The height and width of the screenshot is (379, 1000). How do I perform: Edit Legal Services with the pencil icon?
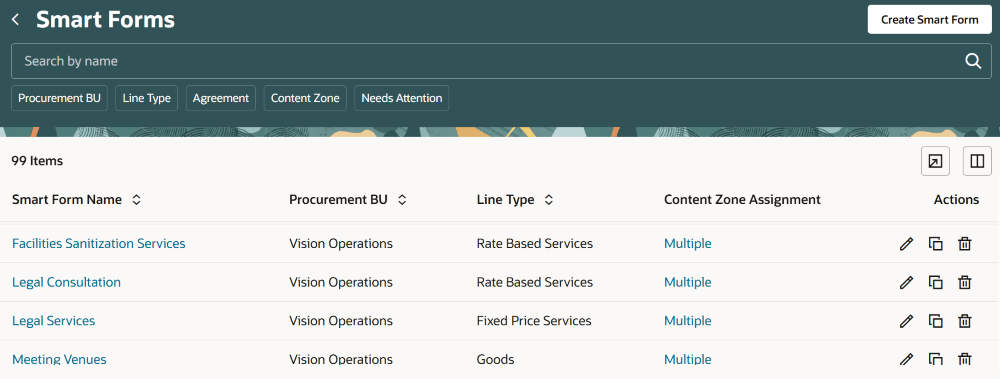[906, 321]
